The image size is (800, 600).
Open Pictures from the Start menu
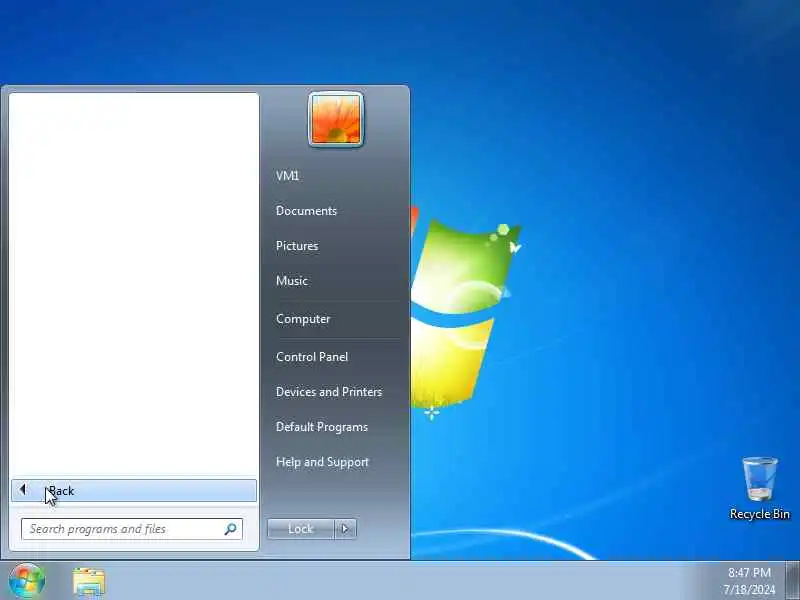coord(297,245)
